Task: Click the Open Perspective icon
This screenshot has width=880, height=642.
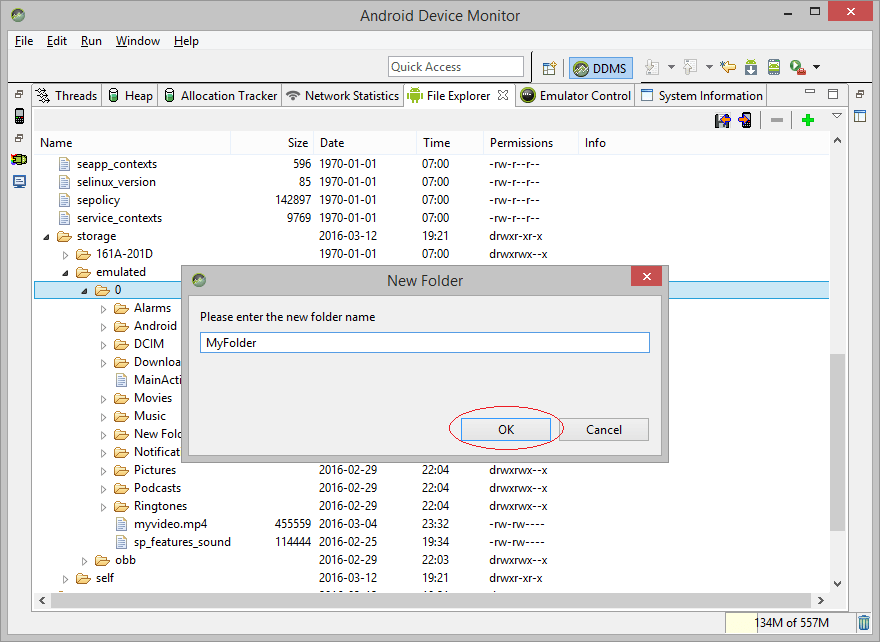Action: pyautogui.click(x=549, y=68)
